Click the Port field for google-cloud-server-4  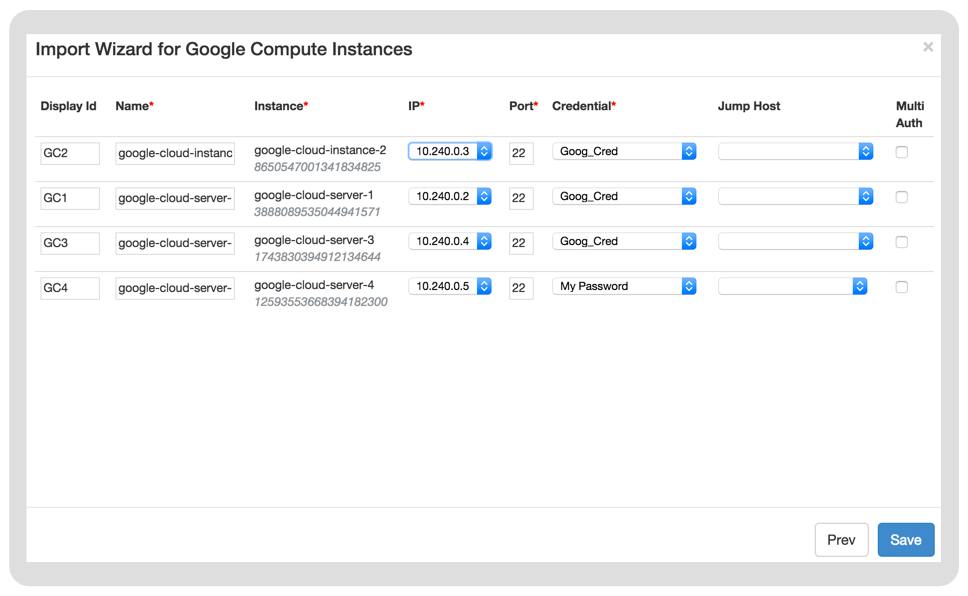tap(521, 288)
